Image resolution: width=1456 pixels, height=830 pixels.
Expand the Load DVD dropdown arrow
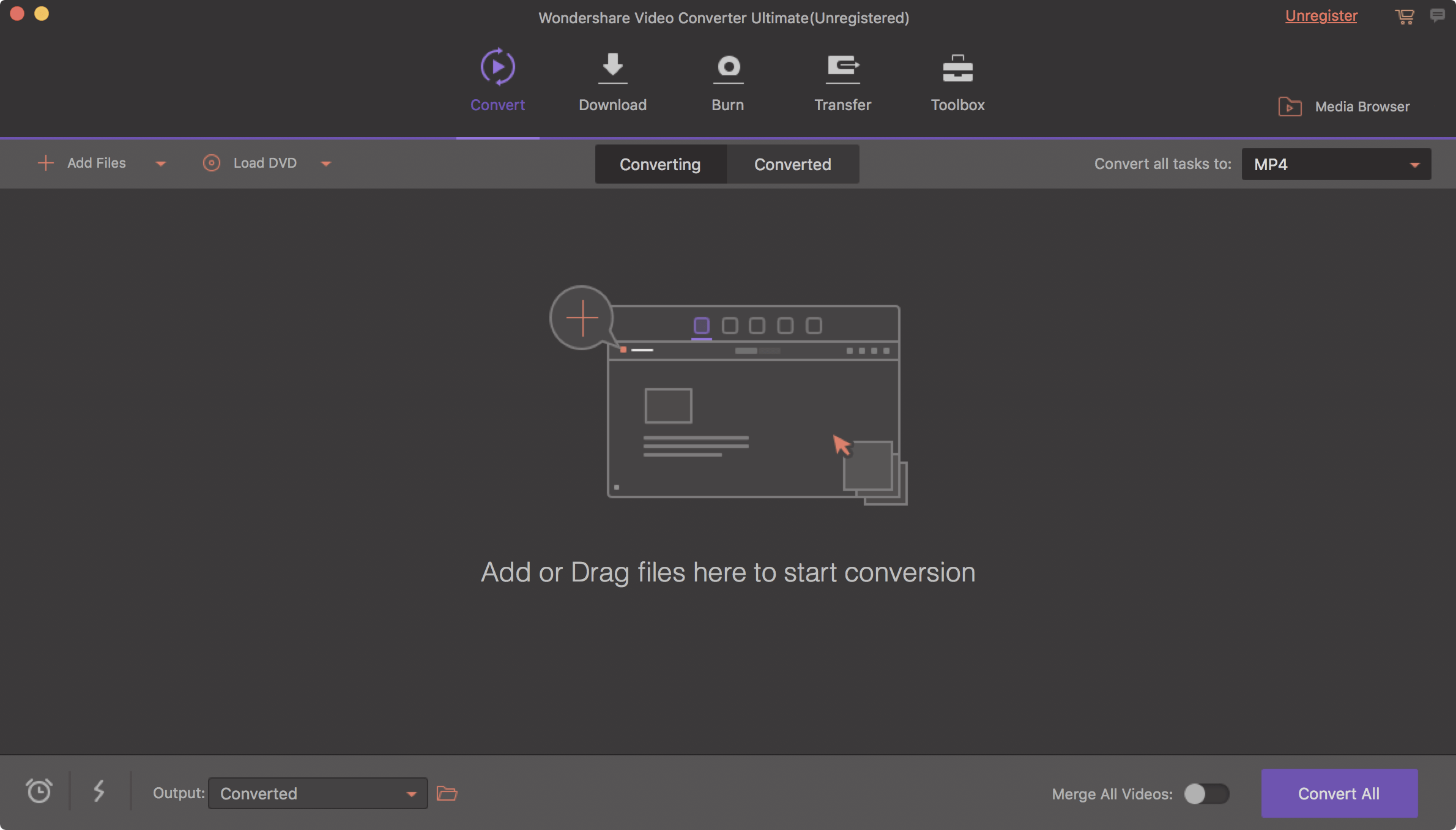[x=326, y=163]
